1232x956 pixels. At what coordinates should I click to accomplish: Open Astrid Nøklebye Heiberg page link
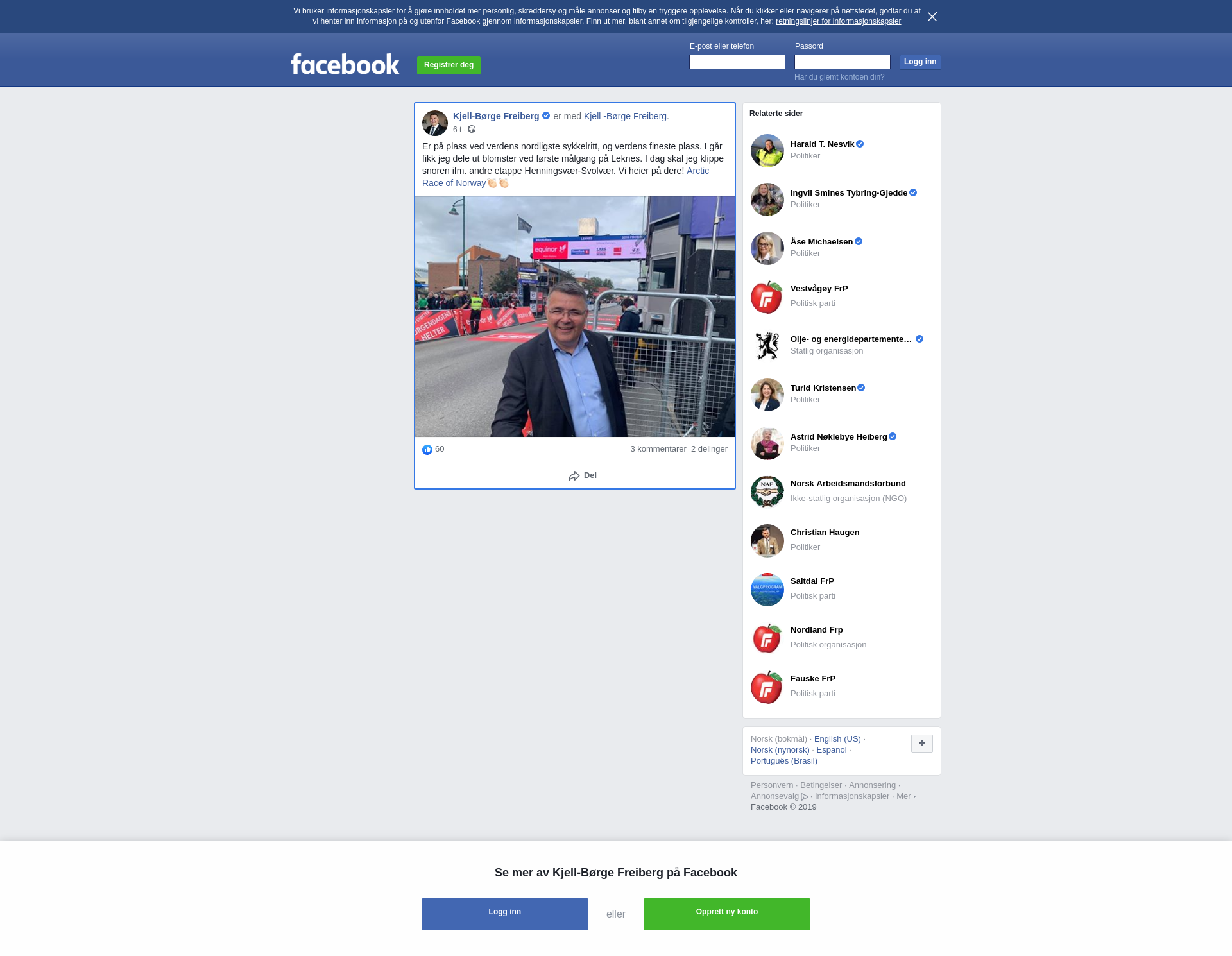coord(839,437)
